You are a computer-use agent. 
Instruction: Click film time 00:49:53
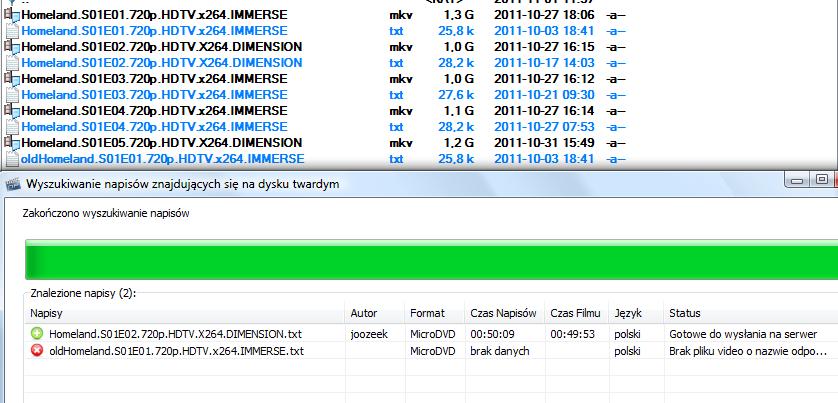point(572,335)
